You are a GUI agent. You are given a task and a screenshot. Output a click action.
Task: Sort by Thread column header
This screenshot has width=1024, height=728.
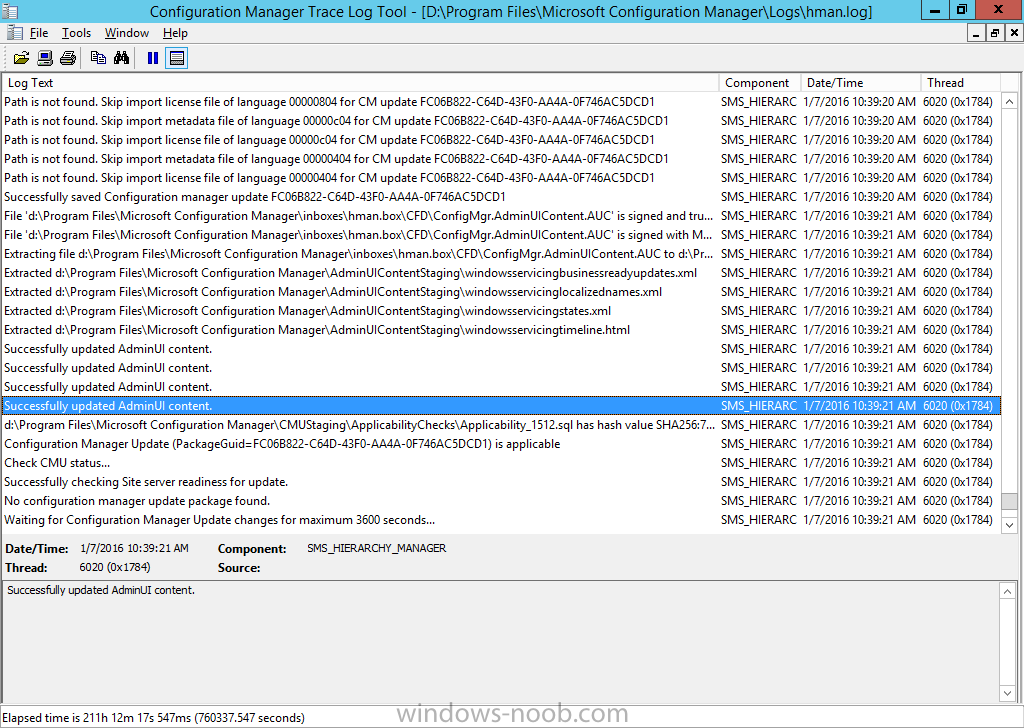960,83
